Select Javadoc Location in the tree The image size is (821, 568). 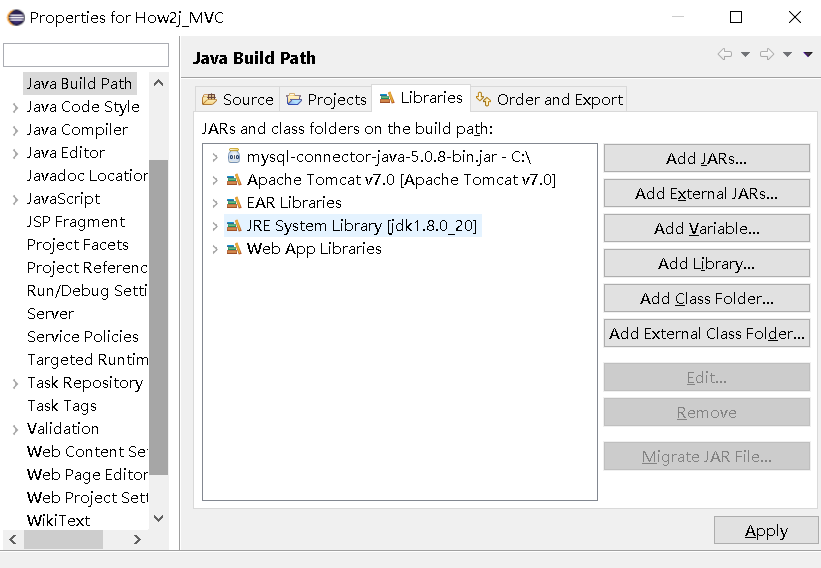pyautogui.click(x=87, y=175)
